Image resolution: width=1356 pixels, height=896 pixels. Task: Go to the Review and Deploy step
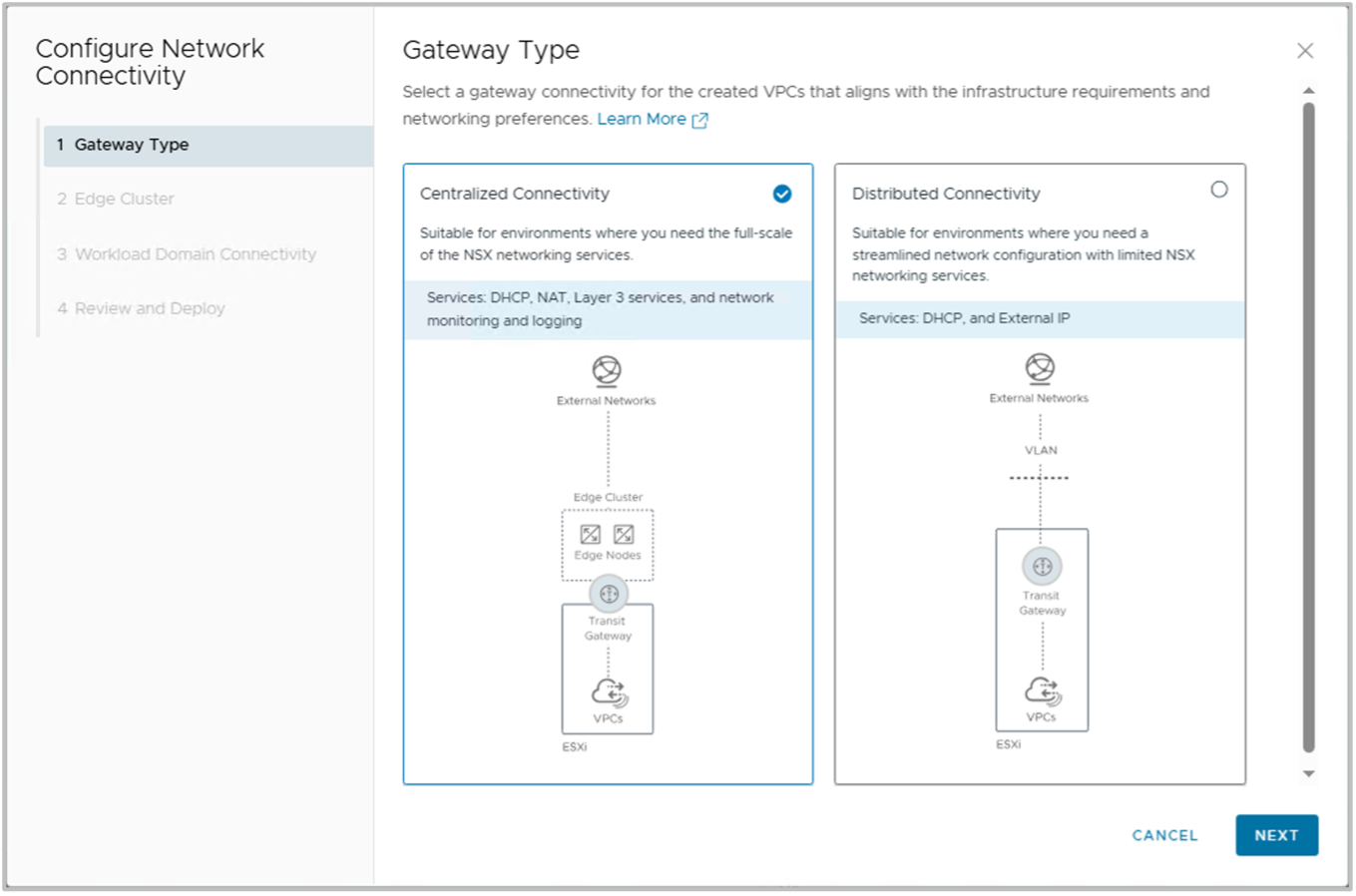coord(141,308)
